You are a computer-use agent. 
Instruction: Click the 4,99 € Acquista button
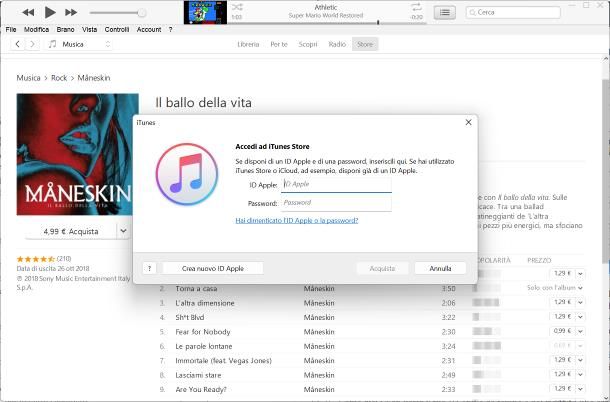(x=71, y=232)
